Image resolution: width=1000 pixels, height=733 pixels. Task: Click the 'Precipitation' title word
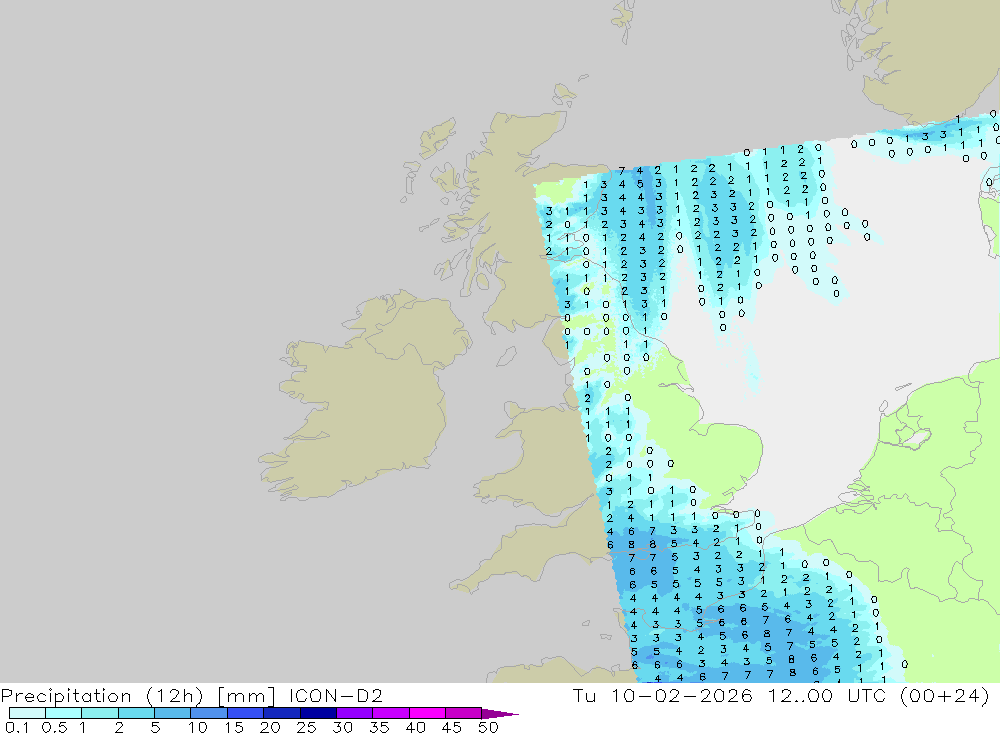(66, 696)
